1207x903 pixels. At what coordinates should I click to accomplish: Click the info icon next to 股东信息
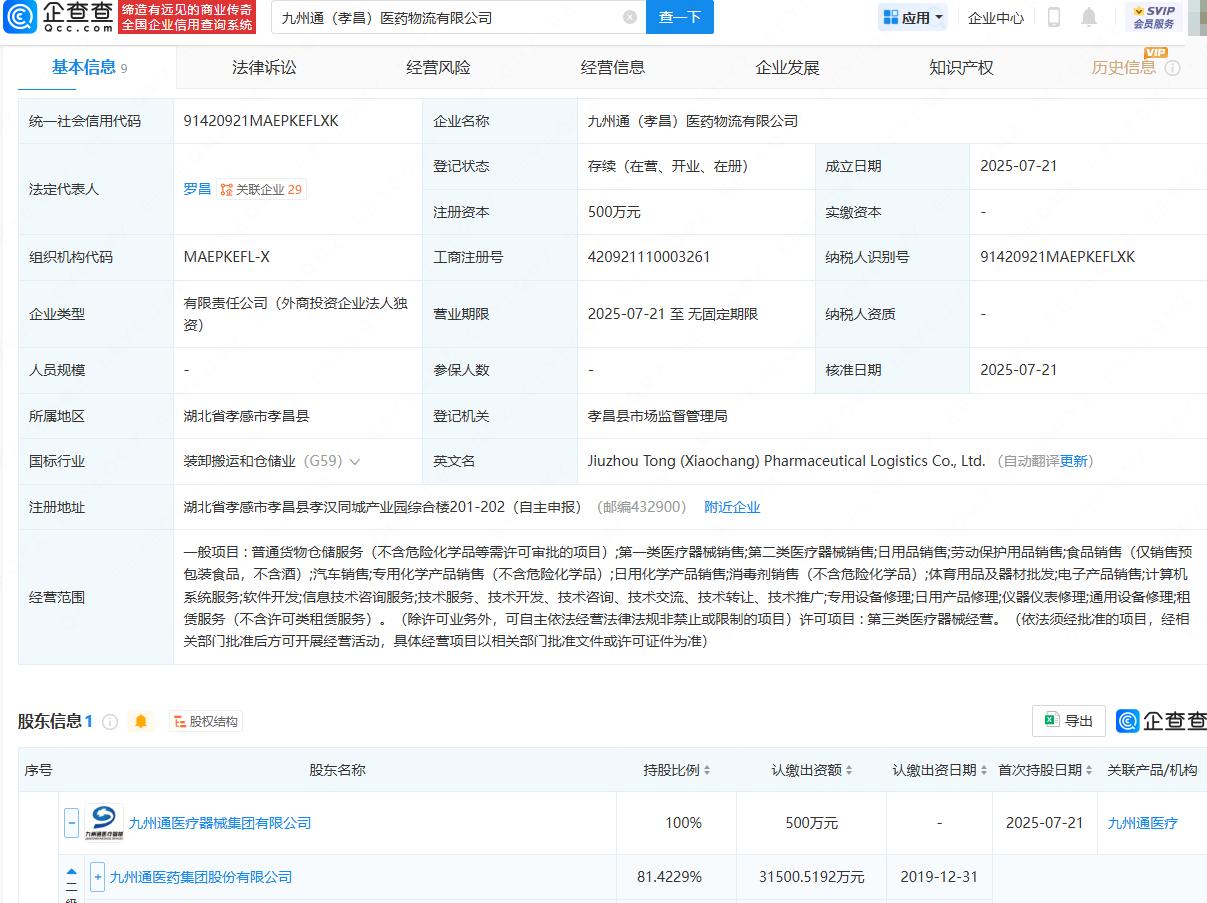pyautogui.click(x=110, y=721)
